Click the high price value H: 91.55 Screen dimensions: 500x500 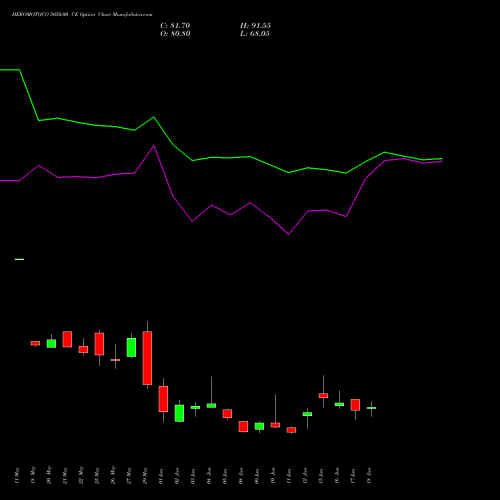255,26
